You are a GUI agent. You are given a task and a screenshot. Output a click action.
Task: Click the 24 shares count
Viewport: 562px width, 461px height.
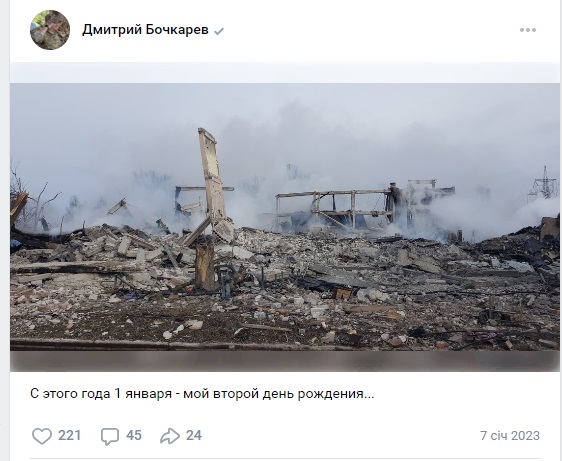click(194, 436)
